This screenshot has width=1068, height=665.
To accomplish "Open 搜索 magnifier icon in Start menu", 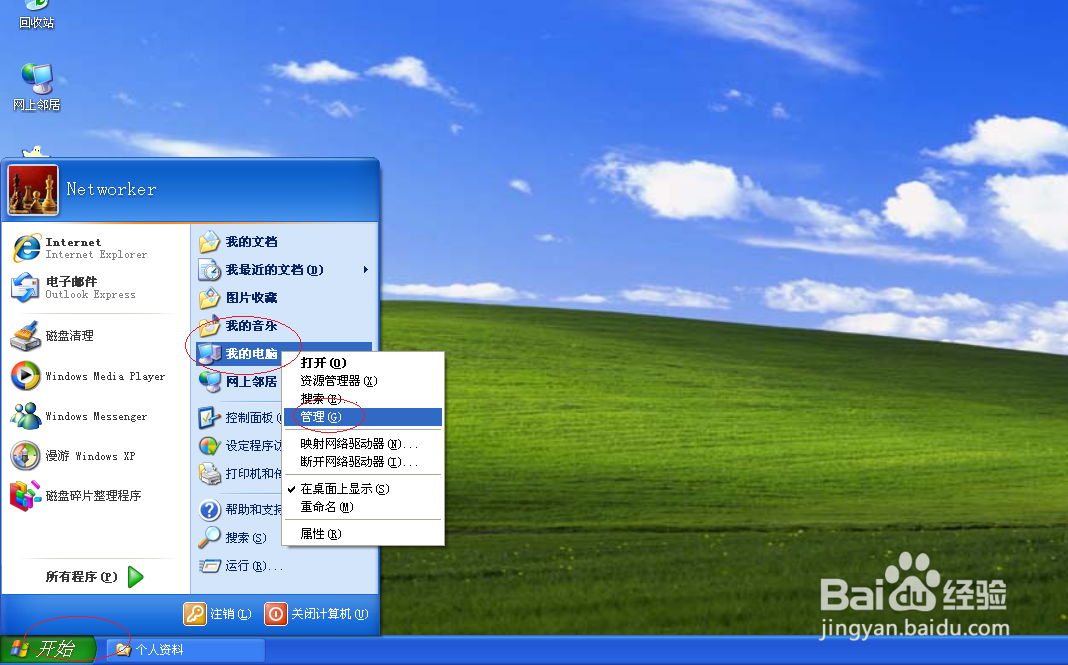I will click(209, 538).
